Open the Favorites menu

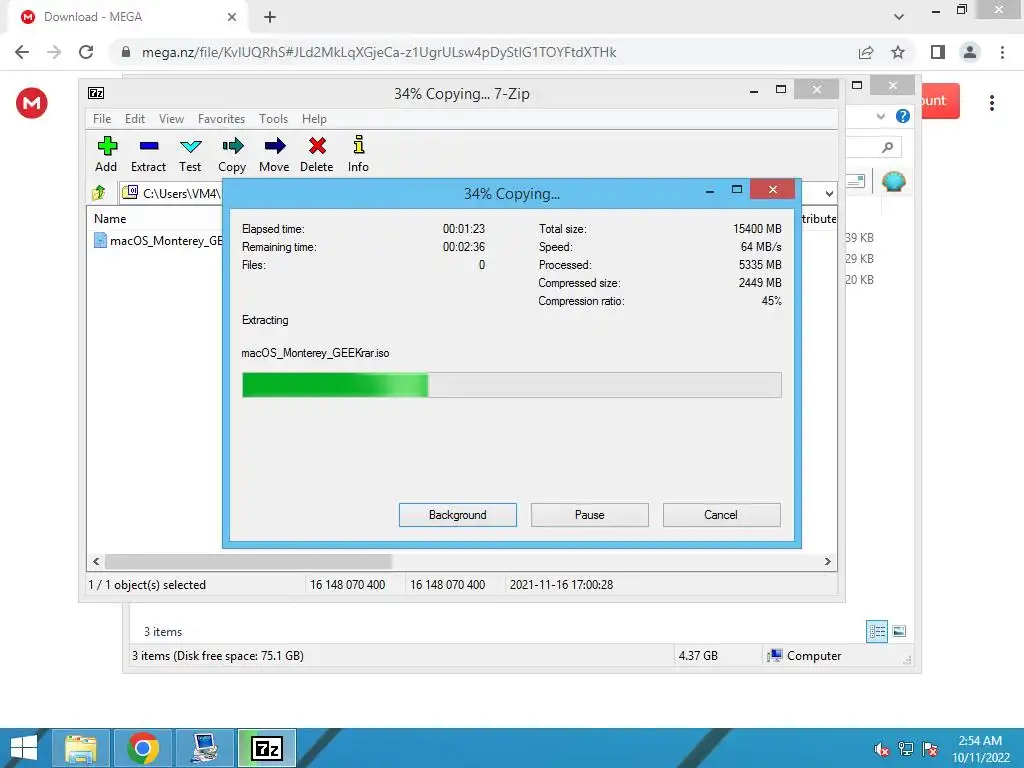[221, 119]
